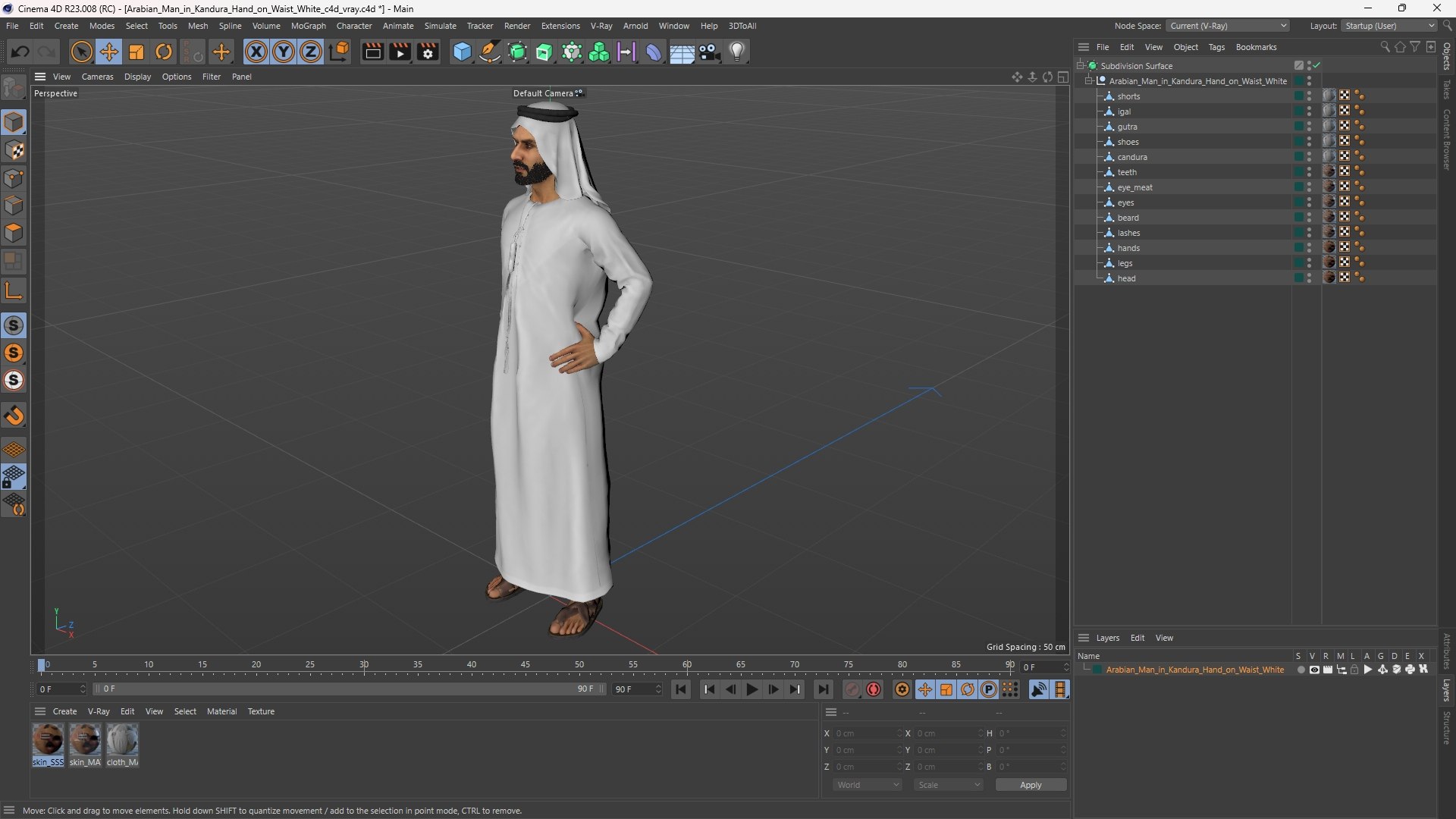Toggle Y axis lock
Screen dimensions: 1456x819
coord(284,52)
